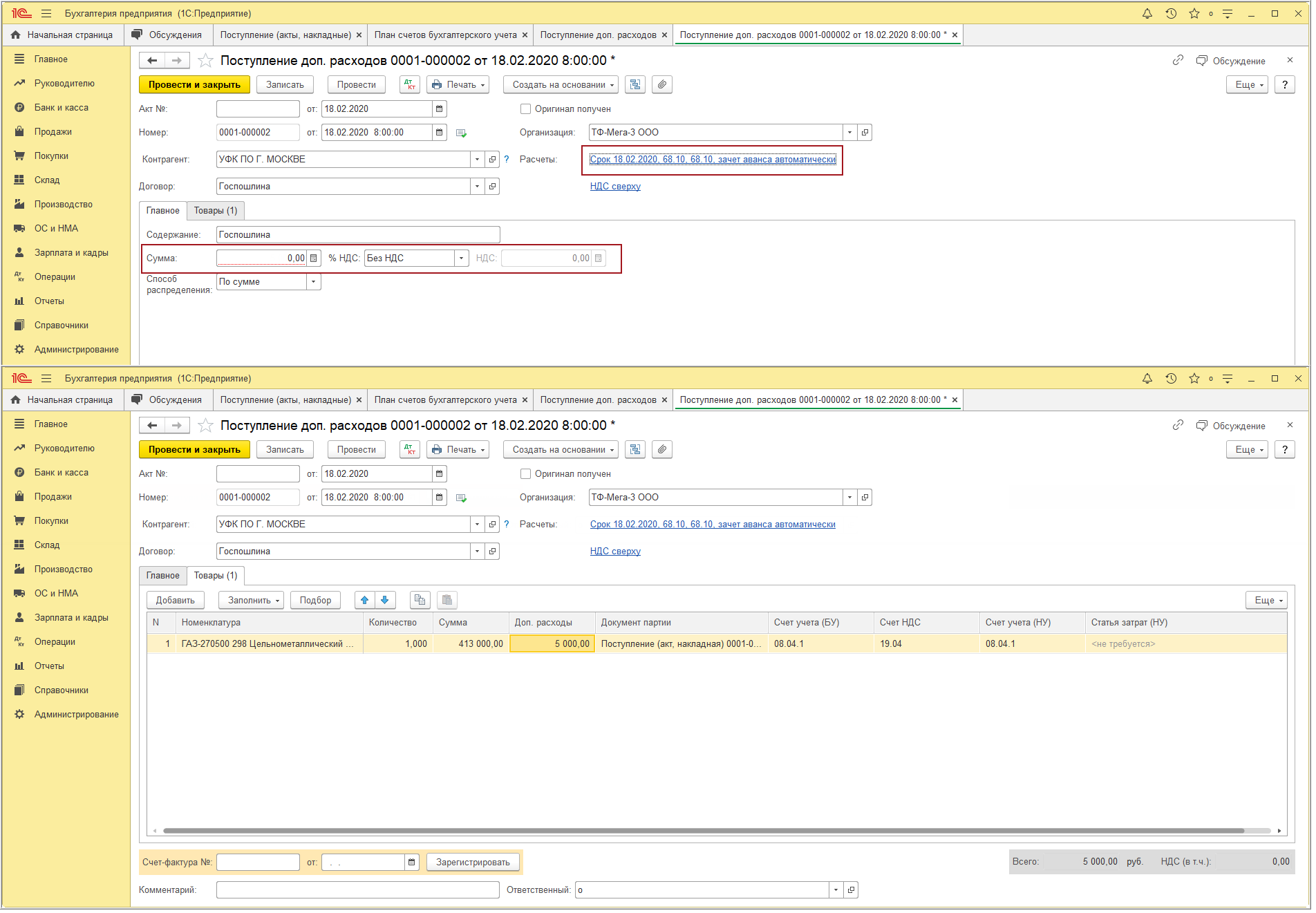Open ОС и НМА section in the upper window

click(x=56, y=229)
